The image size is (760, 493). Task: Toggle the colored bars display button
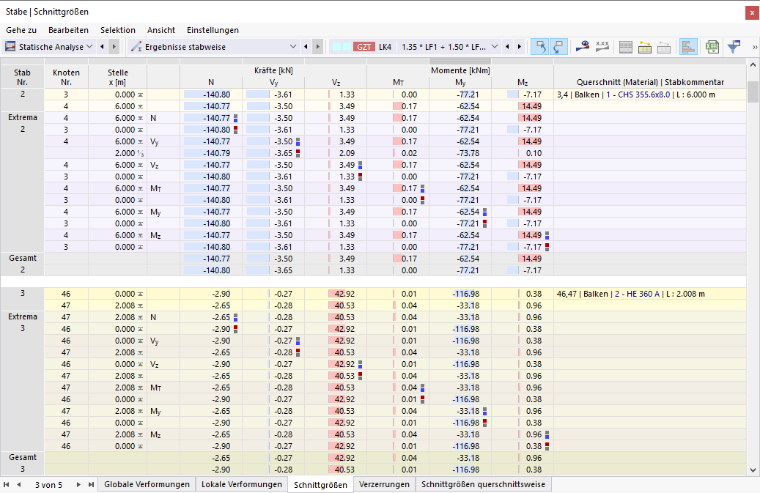[688, 47]
